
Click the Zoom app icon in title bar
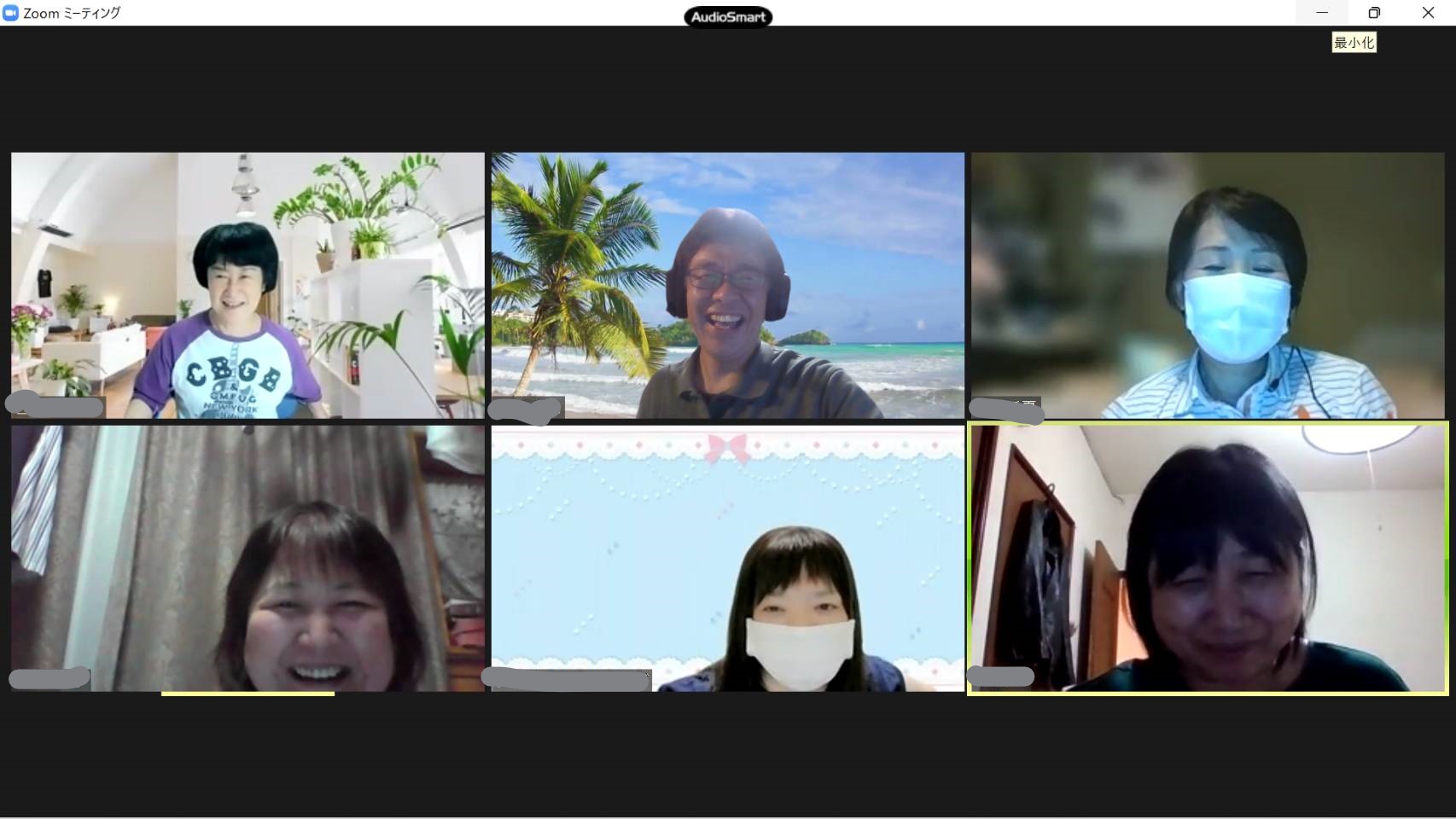click(10, 13)
